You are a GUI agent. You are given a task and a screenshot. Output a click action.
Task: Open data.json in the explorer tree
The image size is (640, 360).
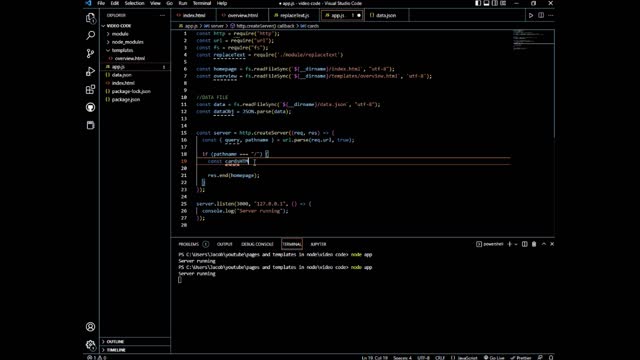coord(135,75)
